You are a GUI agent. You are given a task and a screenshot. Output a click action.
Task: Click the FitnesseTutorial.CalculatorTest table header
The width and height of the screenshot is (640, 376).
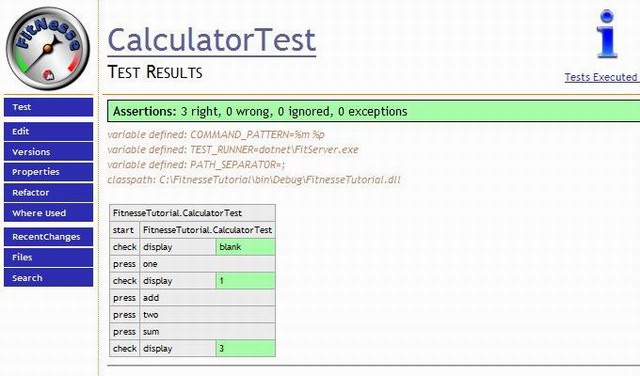pos(192,213)
